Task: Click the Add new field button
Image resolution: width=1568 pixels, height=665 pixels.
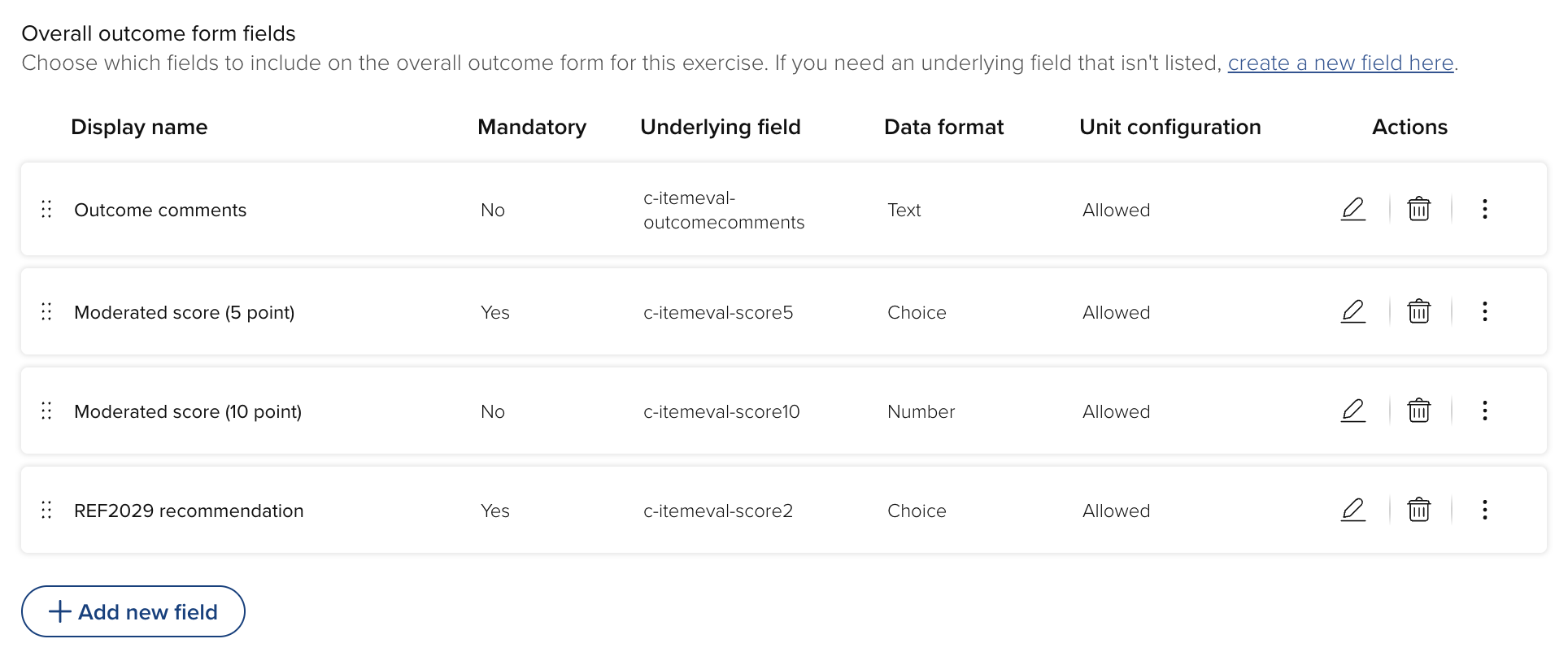Action: pos(133,611)
